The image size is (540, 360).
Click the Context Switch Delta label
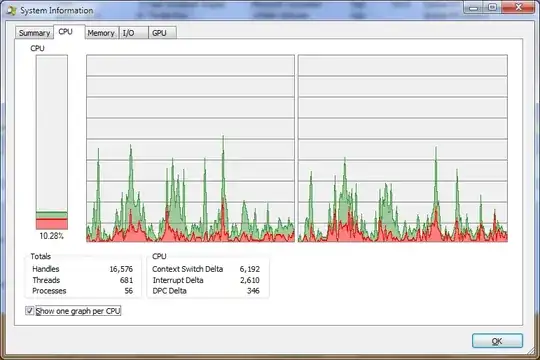click(x=188, y=269)
